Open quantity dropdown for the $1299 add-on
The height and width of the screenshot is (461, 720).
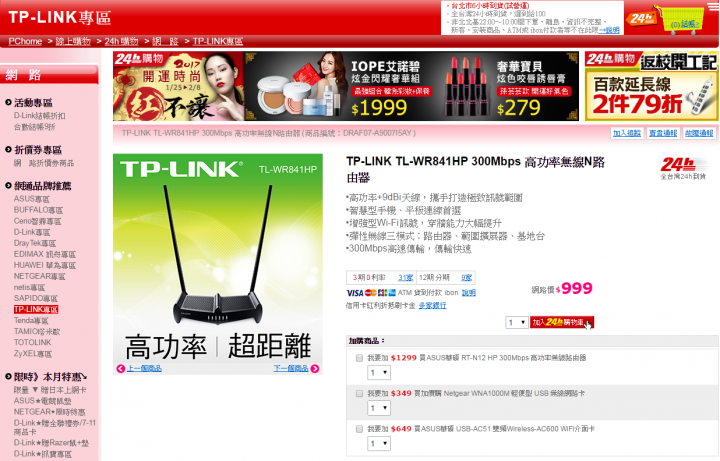tap(379, 372)
